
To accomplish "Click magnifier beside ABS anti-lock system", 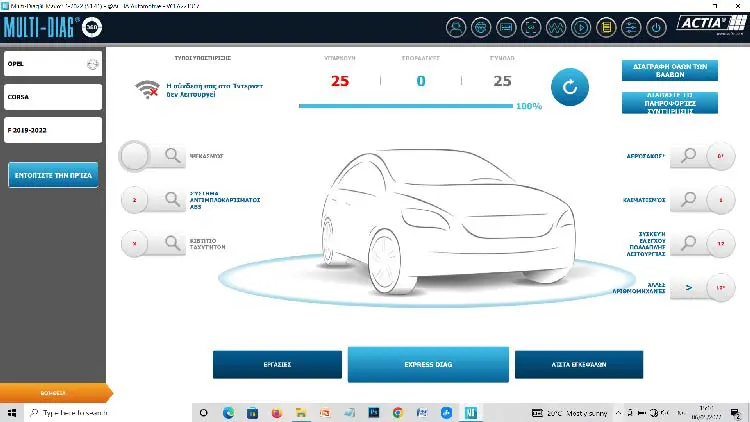I will coord(172,199).
